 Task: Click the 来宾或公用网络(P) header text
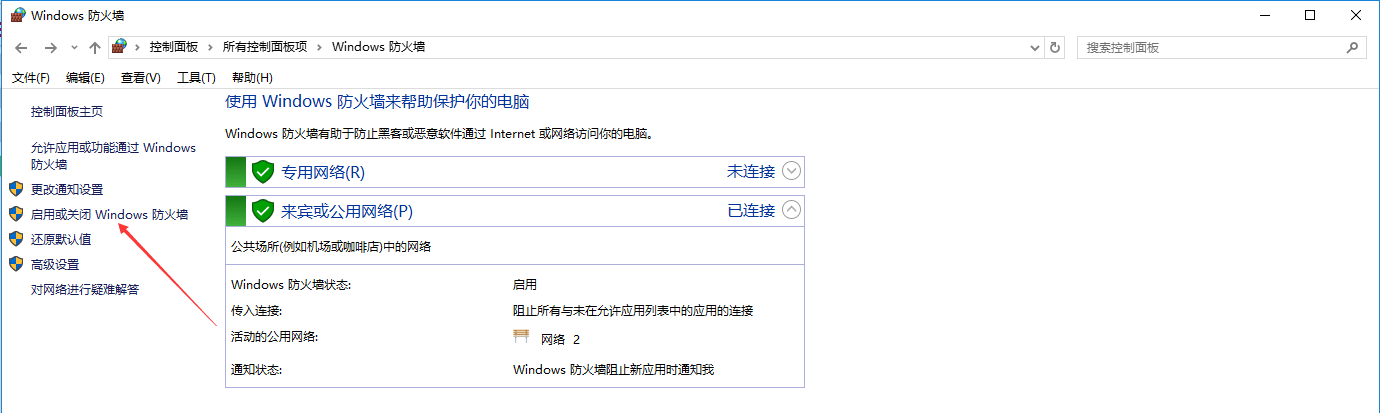[347, 211]
